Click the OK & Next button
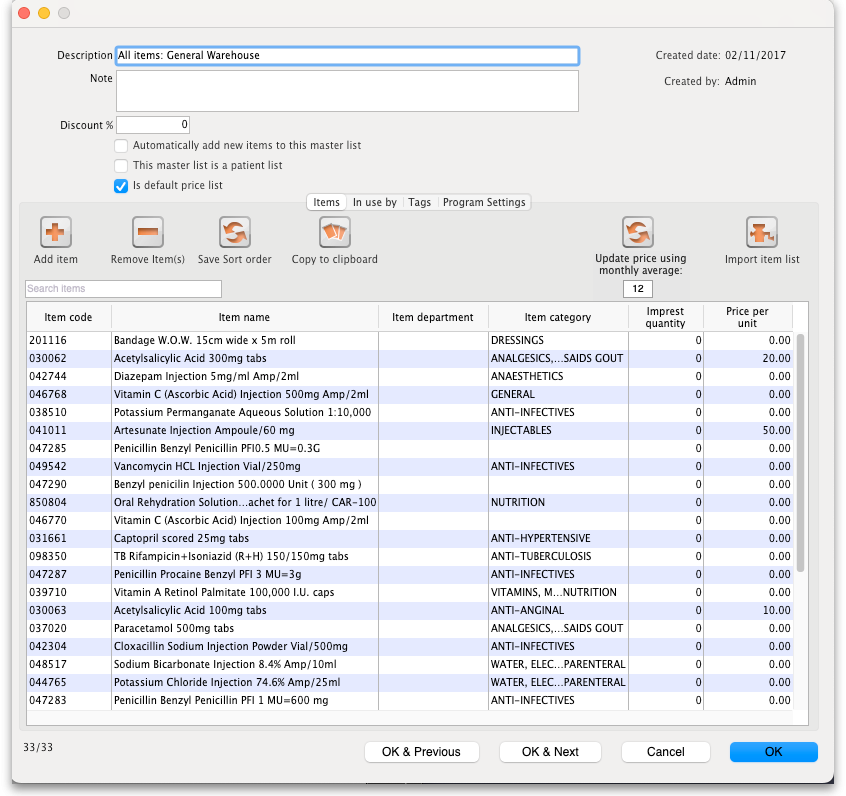The image size is (846, 796). (550, 752)
